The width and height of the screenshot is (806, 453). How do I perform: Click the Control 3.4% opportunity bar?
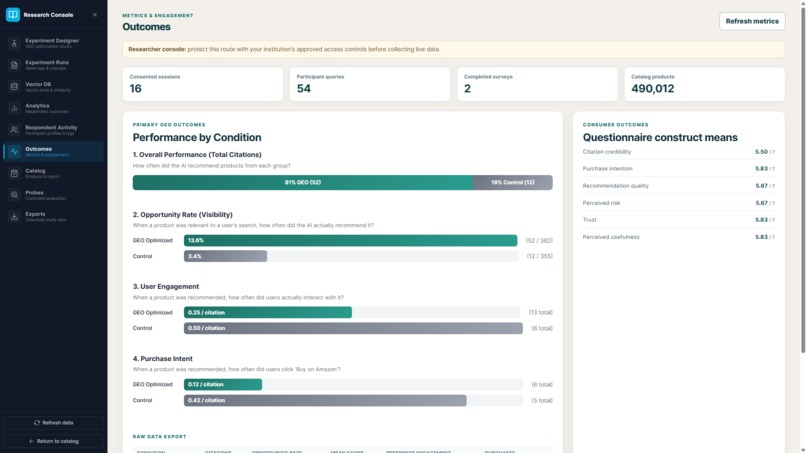[x=225, y=256]
